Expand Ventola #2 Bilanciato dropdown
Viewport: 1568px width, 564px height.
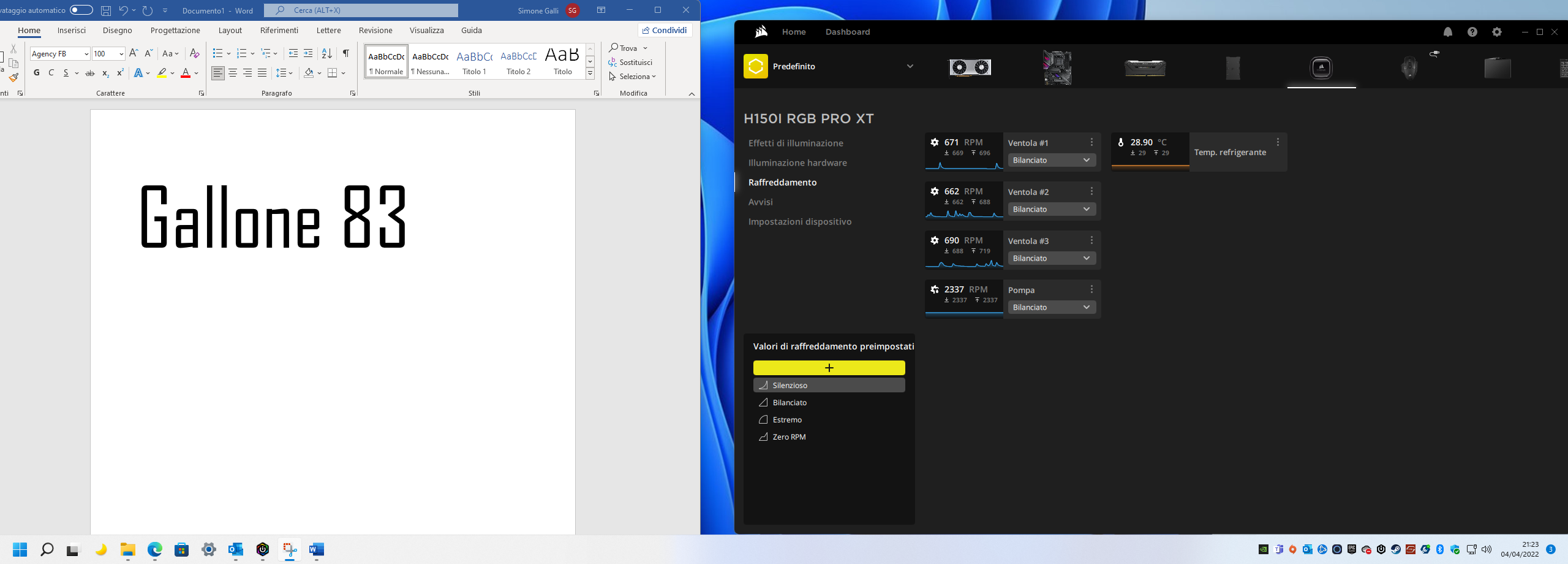[1051, 209]
